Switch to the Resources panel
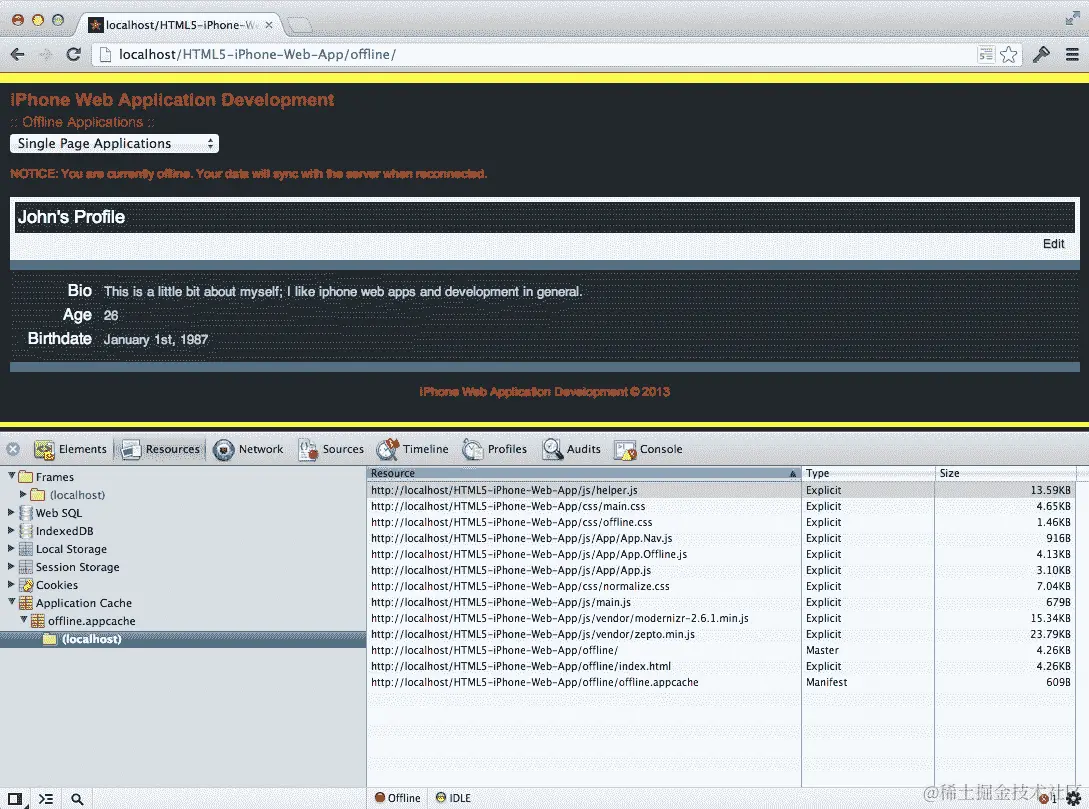Viewport: 1089px width, 809px height. pyautogui.click(x=160, y=449)
